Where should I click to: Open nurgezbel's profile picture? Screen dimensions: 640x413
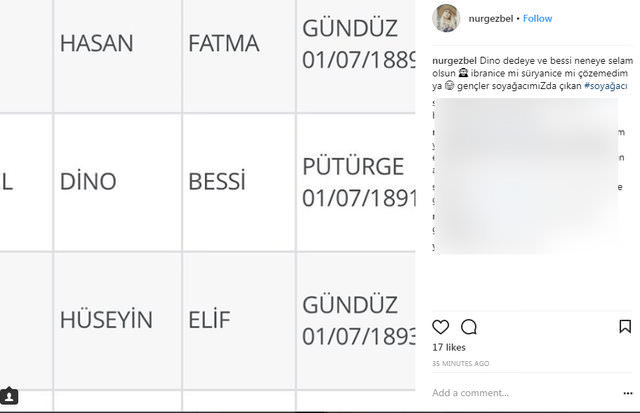coord(446,18)
